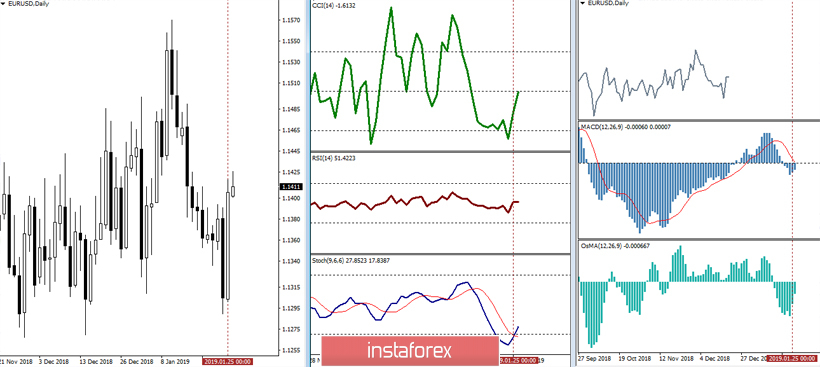Click the 19 Oct 2018 date label
Screen dimensions: 820x367
[x=634, y=359]
